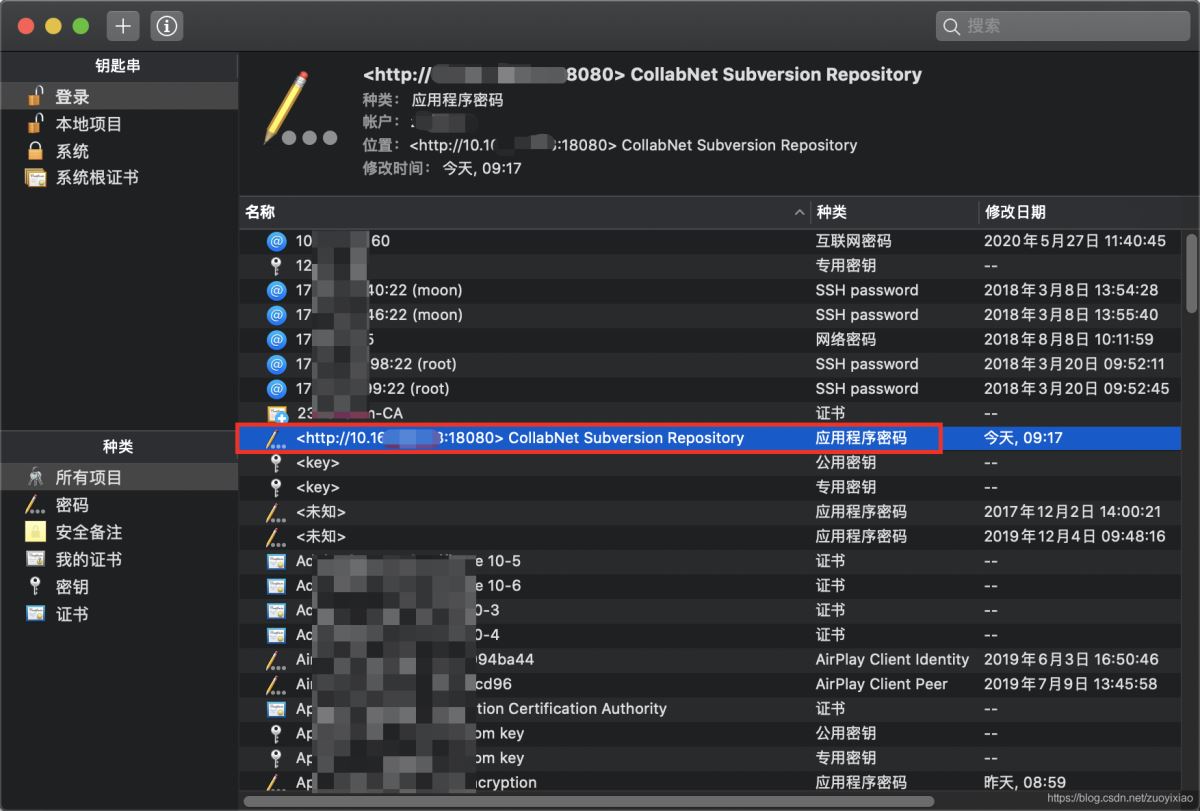Select <未知> row dated 2017年12月2日

711,512
